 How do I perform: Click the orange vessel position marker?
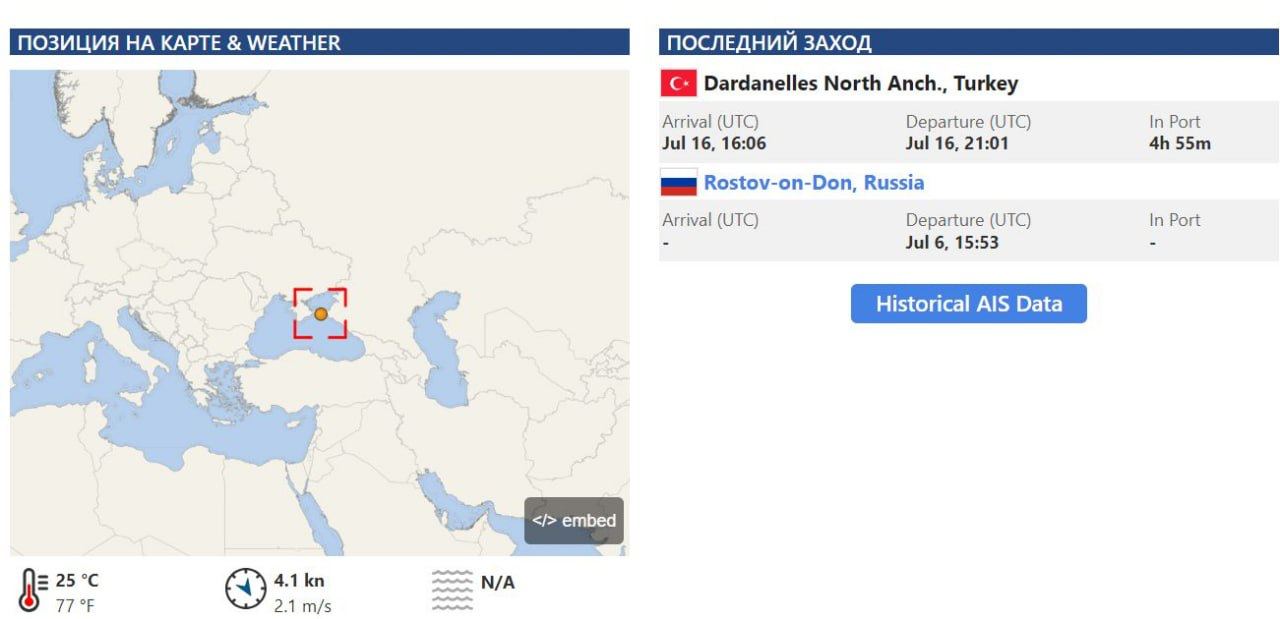coord(321,314)
